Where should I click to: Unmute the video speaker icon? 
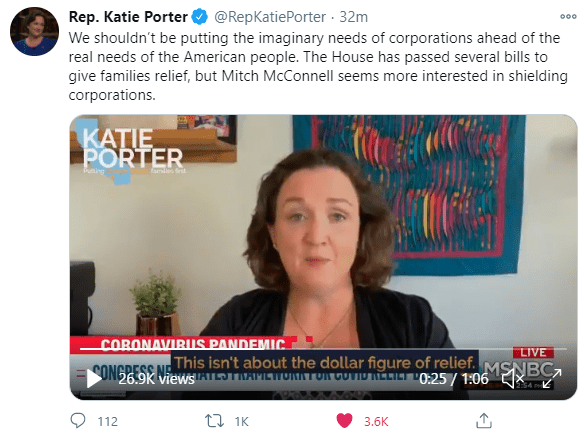pos(513,379)
